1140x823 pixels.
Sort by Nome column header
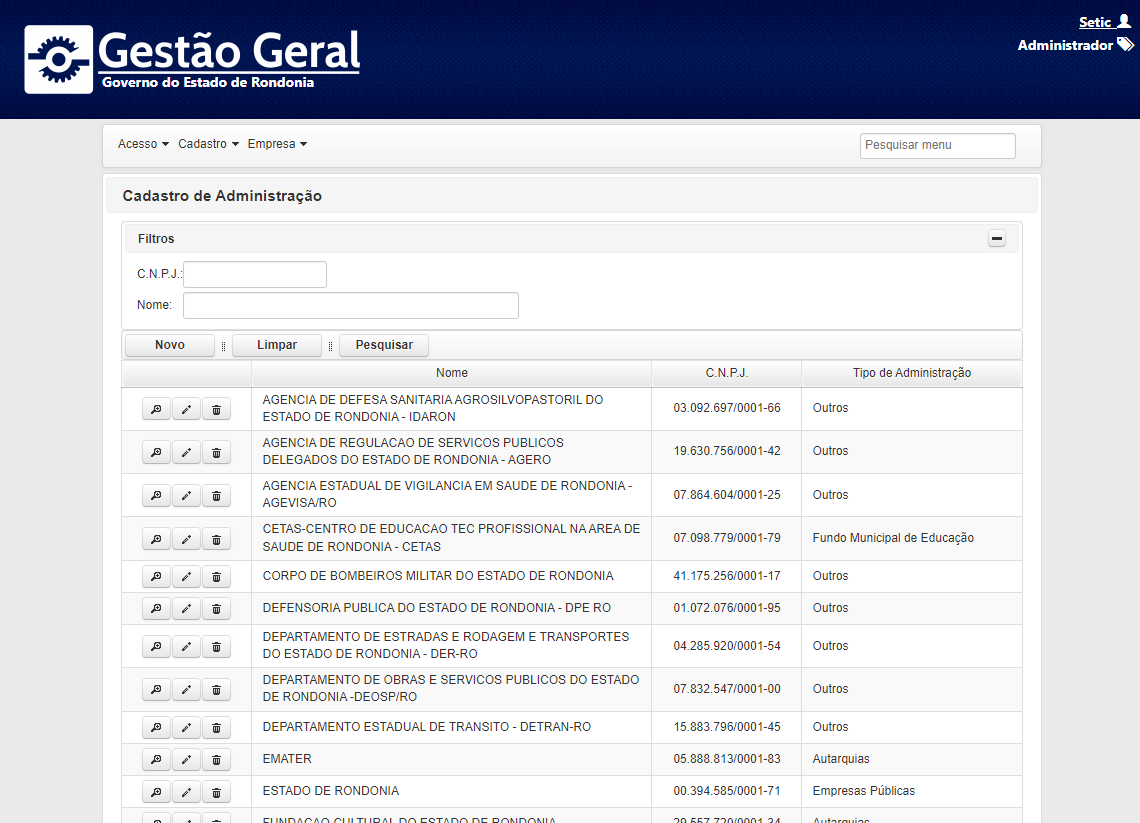pos(451,373)
